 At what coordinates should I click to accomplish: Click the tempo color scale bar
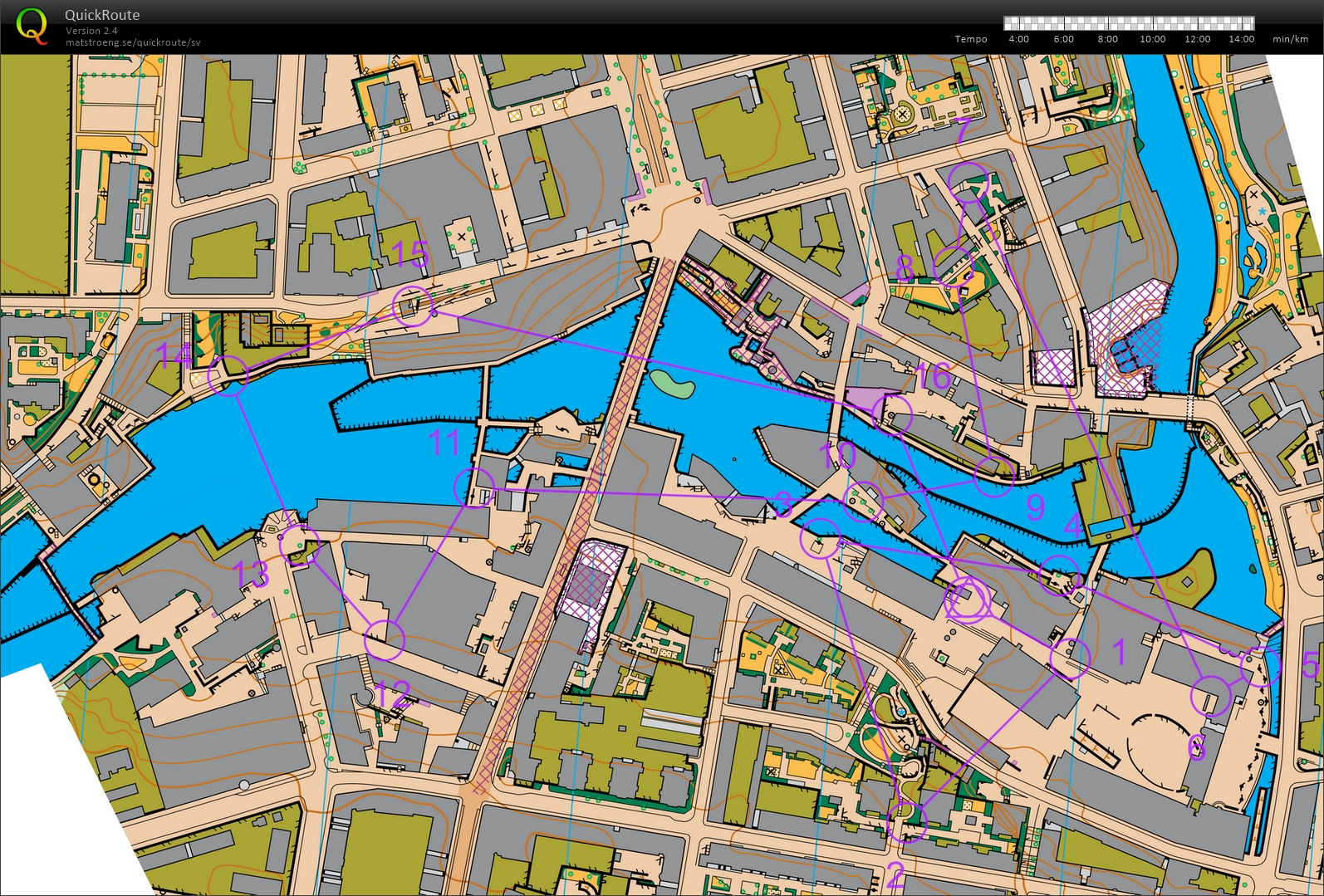(1129, 22)
